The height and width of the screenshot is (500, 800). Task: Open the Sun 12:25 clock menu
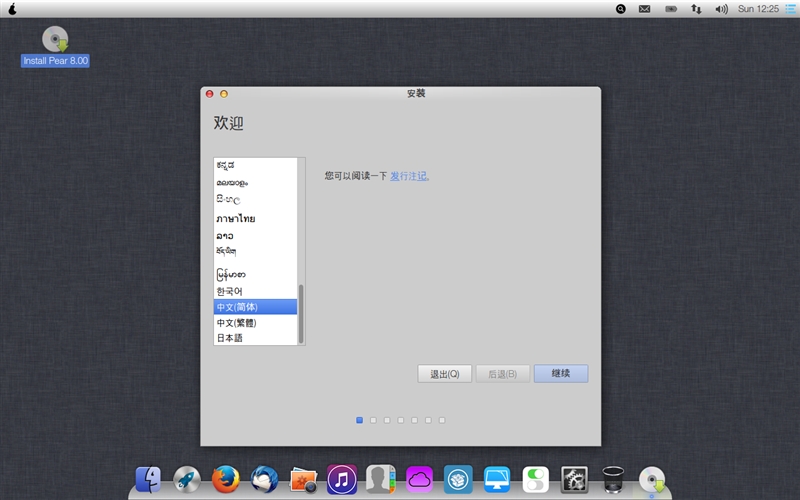(x=758, y=9)
